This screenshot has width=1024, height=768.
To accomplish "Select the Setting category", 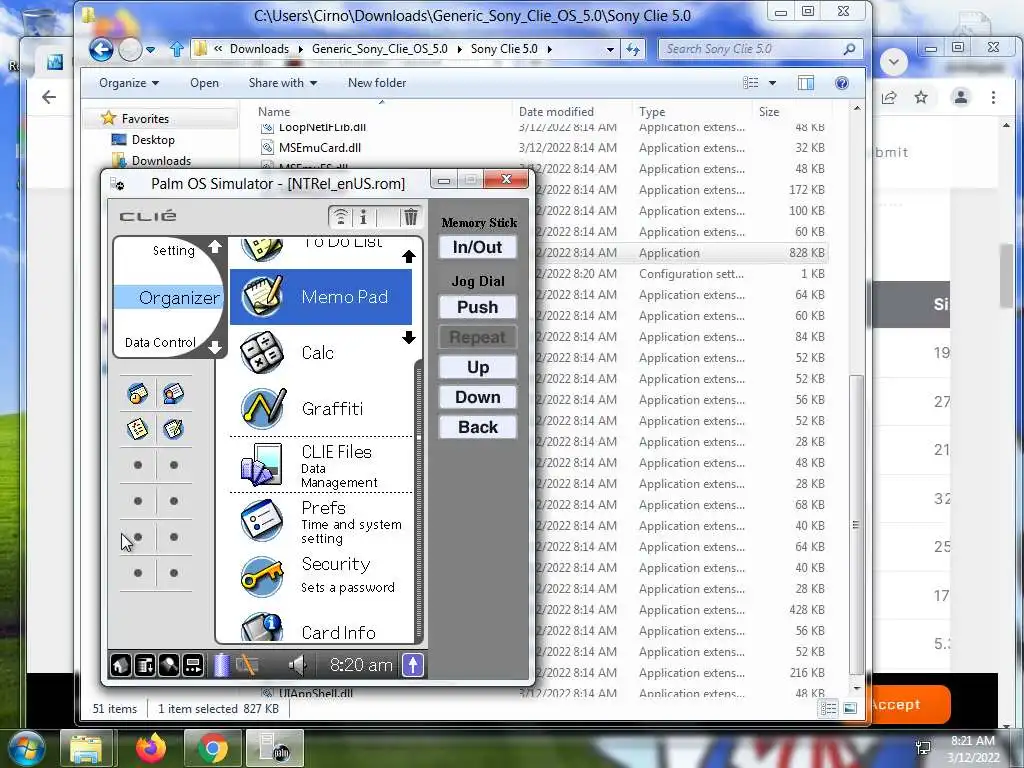I will point(174,251).
